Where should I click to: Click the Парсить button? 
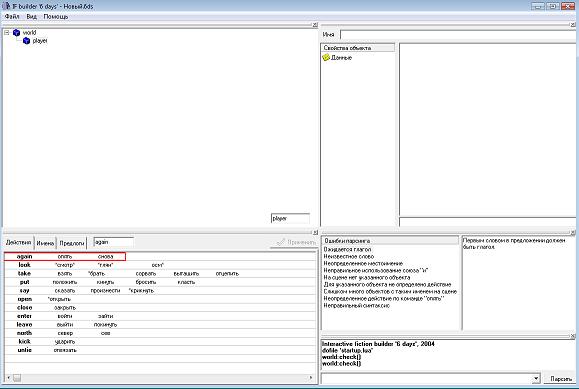(561, 379)
